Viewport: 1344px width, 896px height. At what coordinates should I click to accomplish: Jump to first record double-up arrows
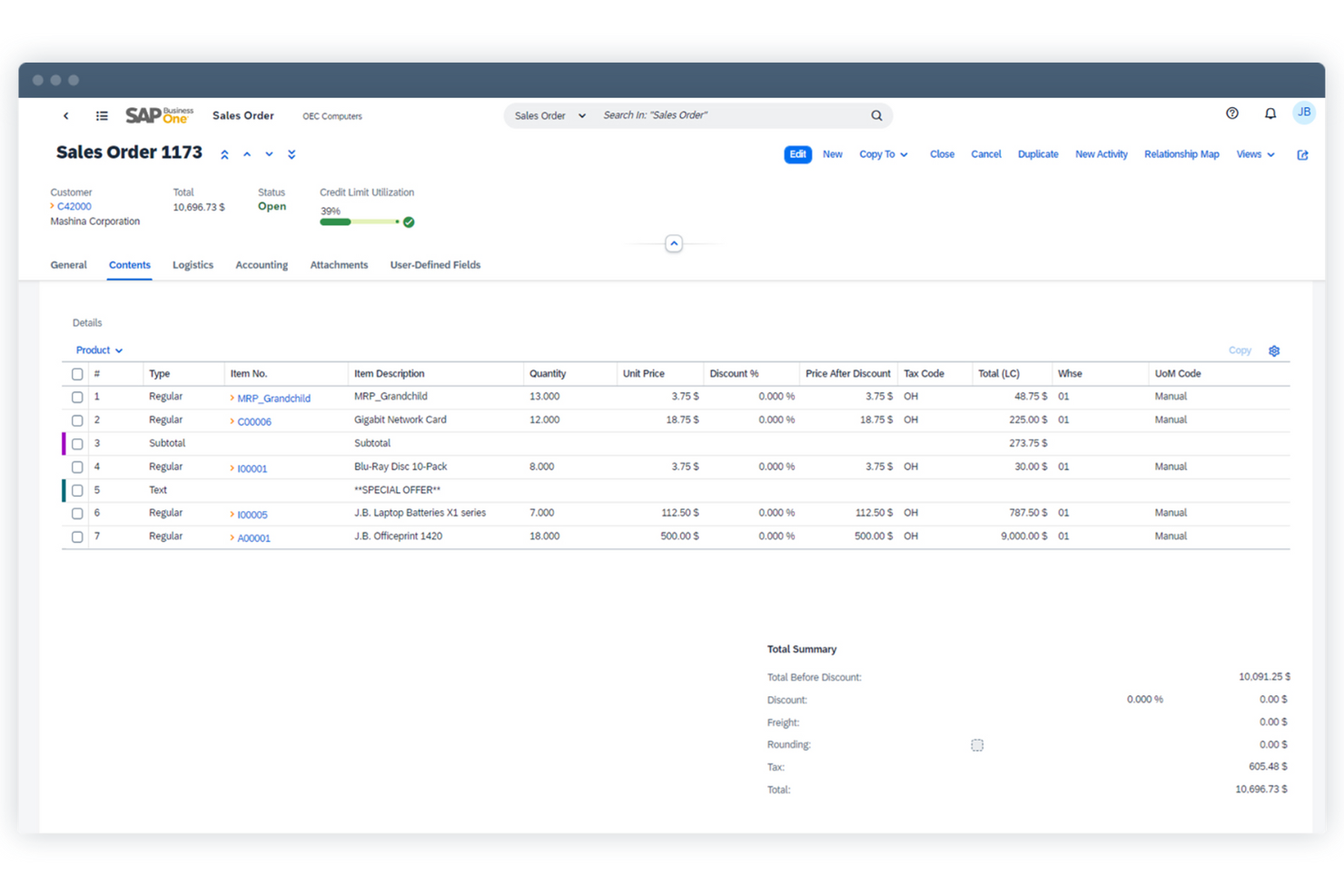224,155
